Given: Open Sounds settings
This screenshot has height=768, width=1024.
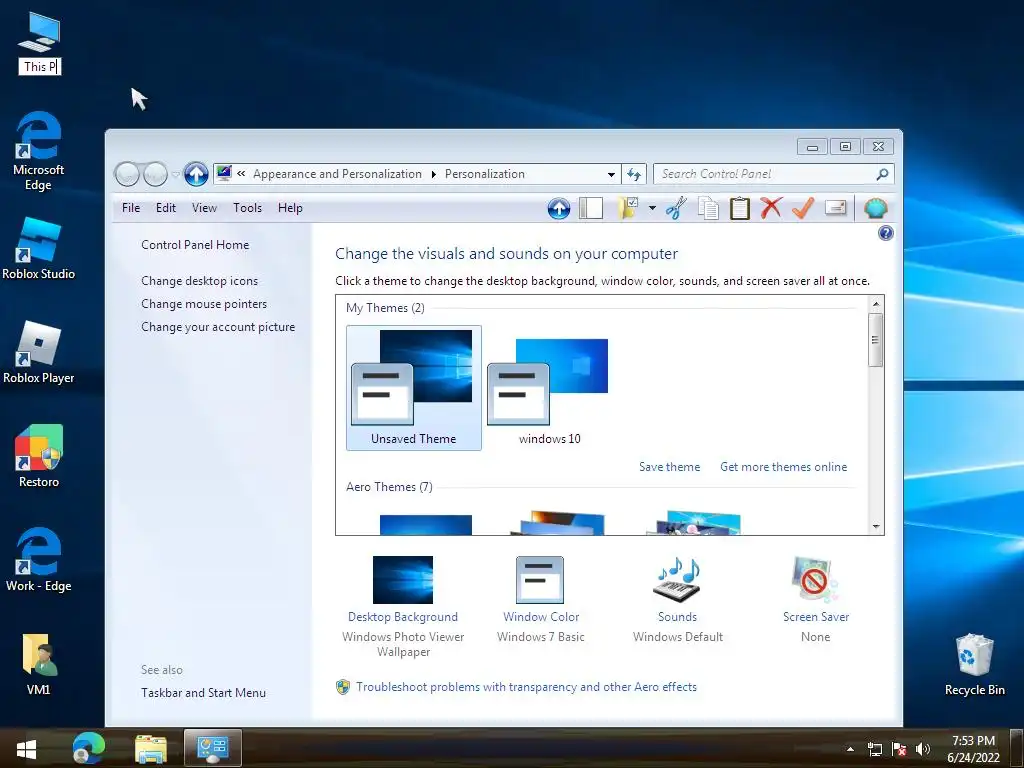Looking at the screenshot, I should [677, 600].
